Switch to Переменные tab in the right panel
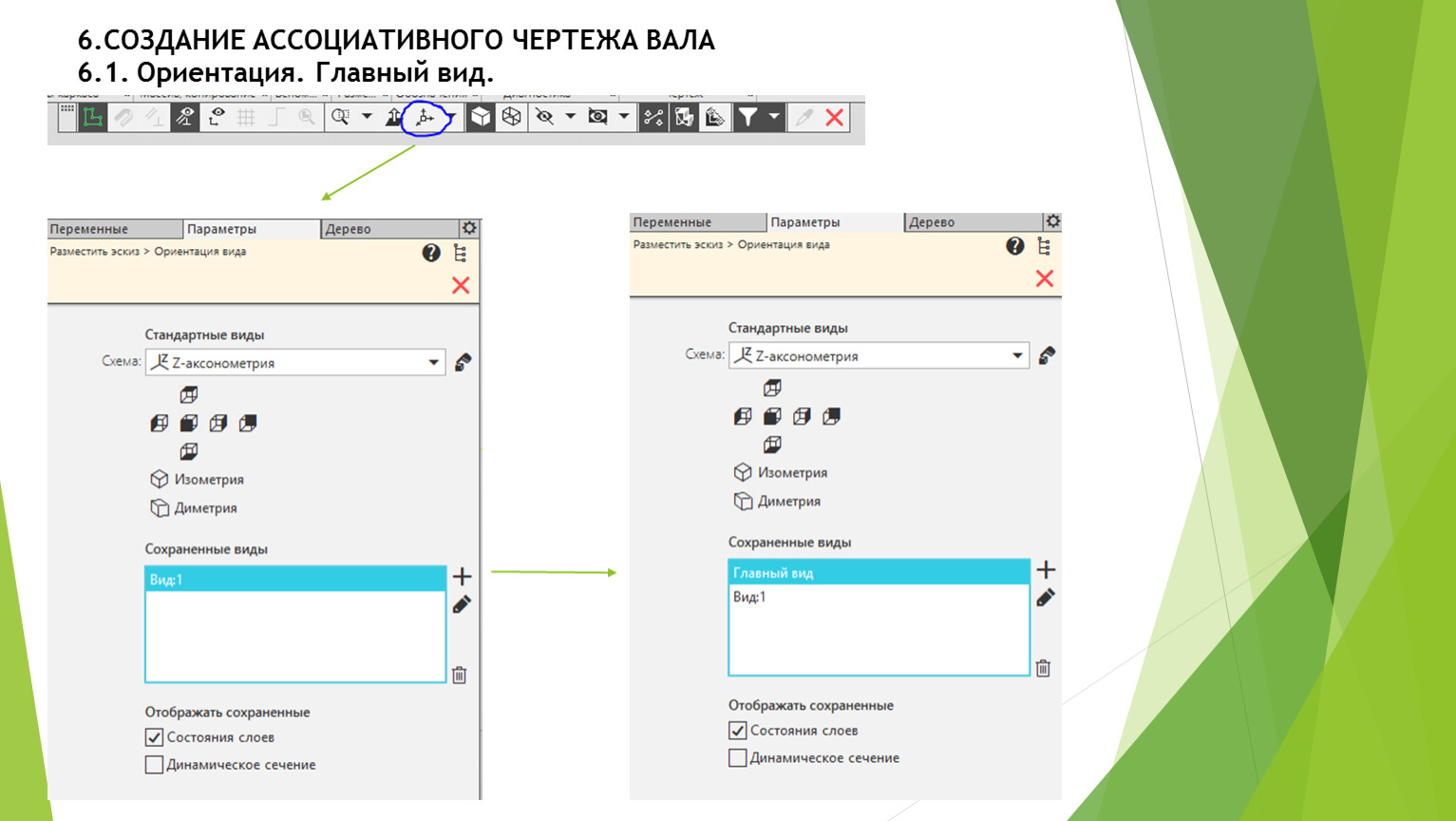This screenshot has width=1456, height=821. 672,222
